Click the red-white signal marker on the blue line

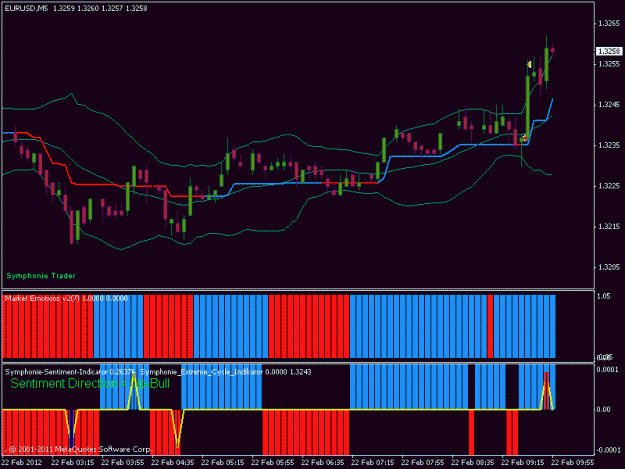[524, 138]
